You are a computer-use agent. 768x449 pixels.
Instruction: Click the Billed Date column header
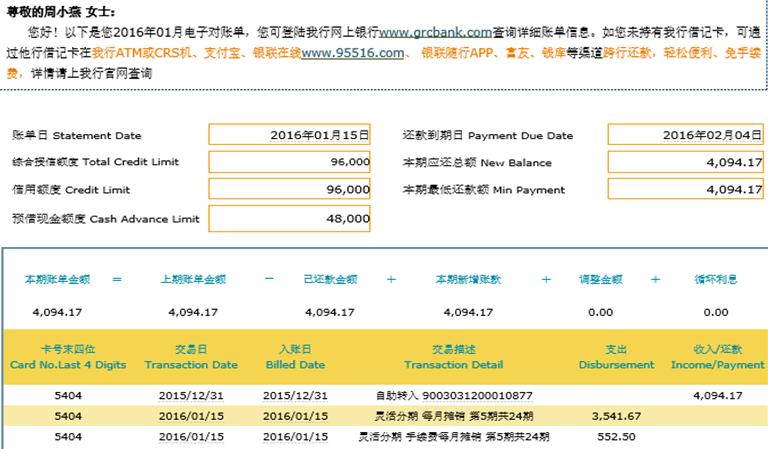pyautogui.click(x=295, y=358)
